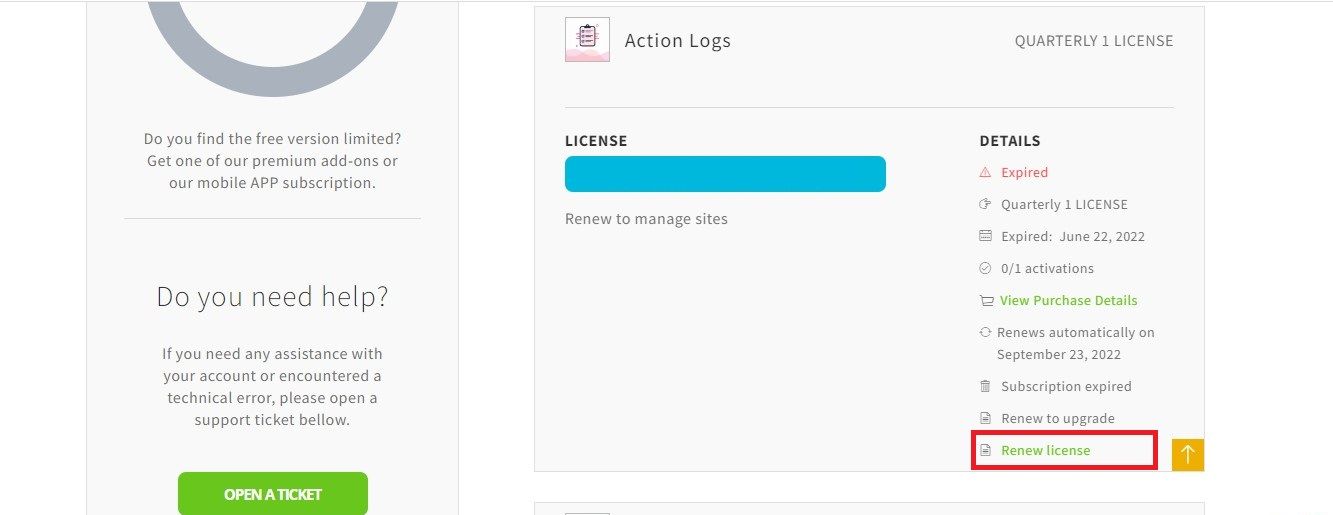
Task: Click the Renew to manage sites text
Action: (646, 218)
